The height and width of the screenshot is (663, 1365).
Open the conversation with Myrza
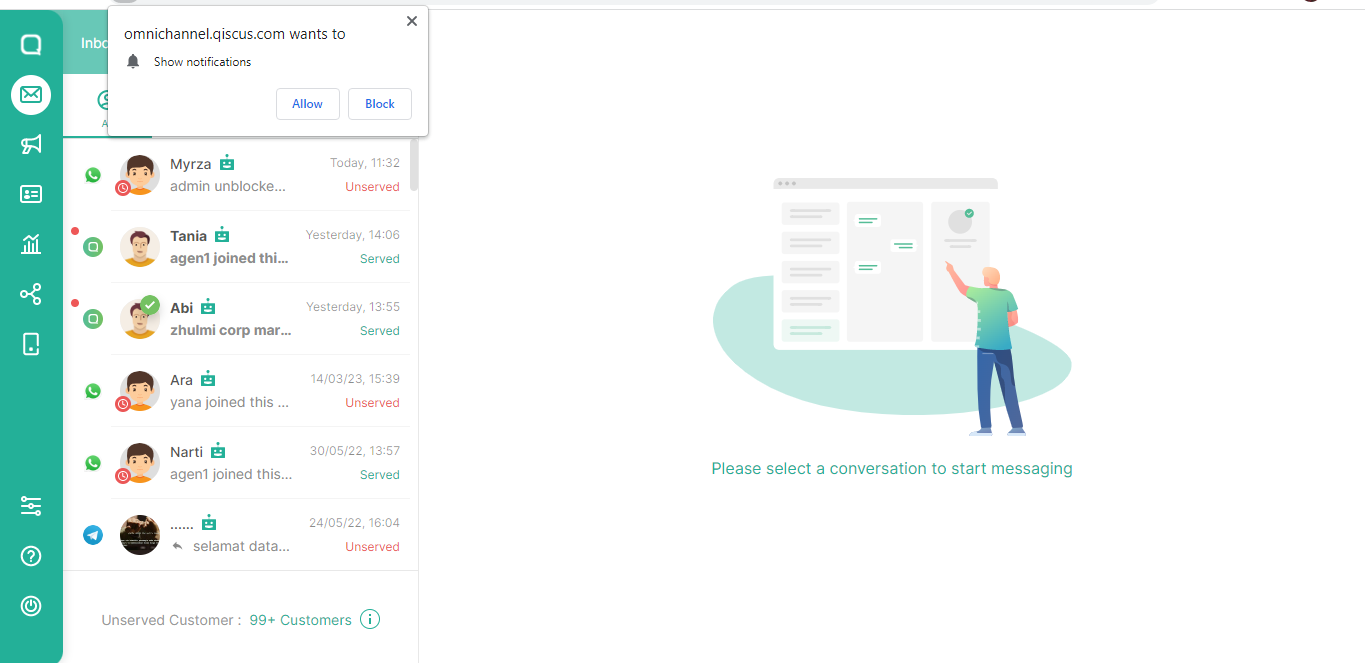[x=260, y=175]
